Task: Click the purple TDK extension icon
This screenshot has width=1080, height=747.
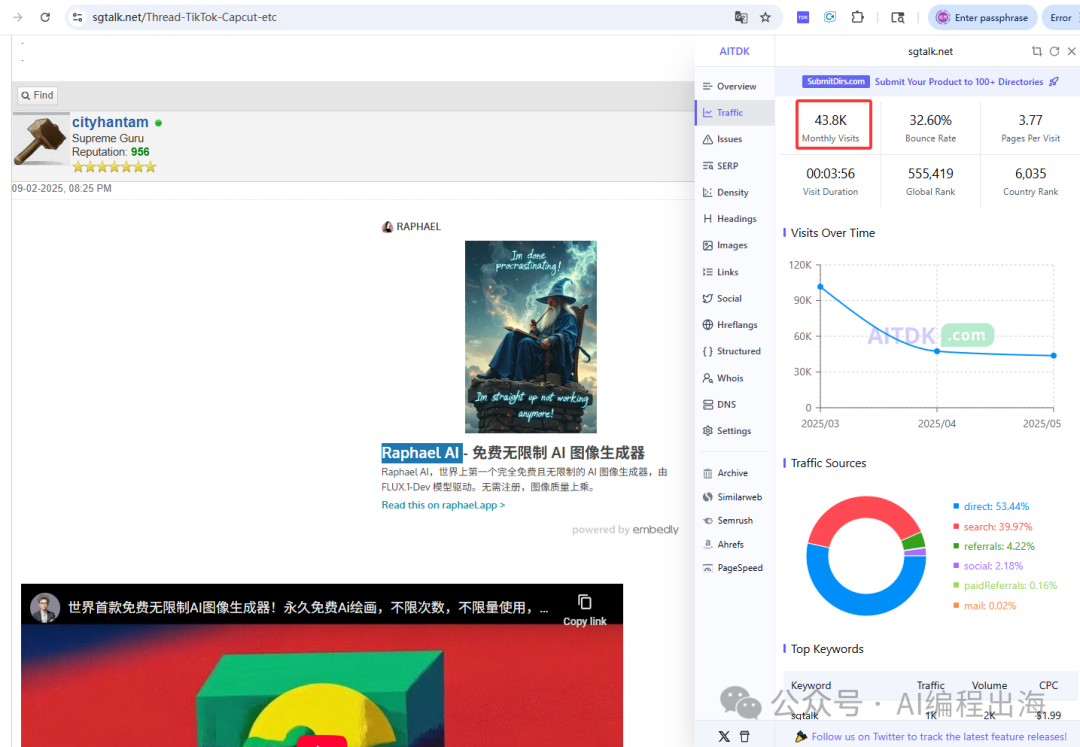Action: coord(803,17)
